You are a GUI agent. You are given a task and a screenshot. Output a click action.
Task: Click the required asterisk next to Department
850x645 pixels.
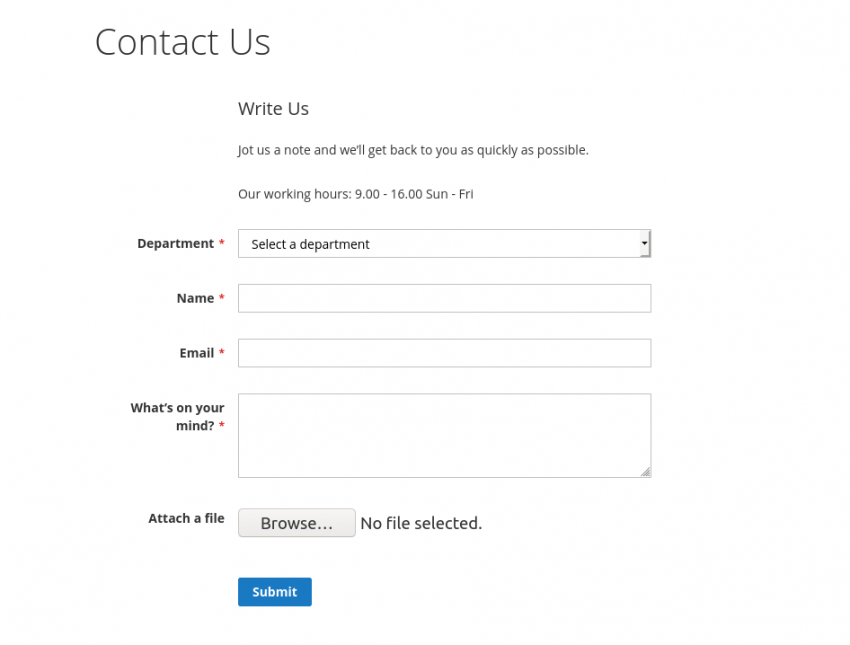(220, 242)
